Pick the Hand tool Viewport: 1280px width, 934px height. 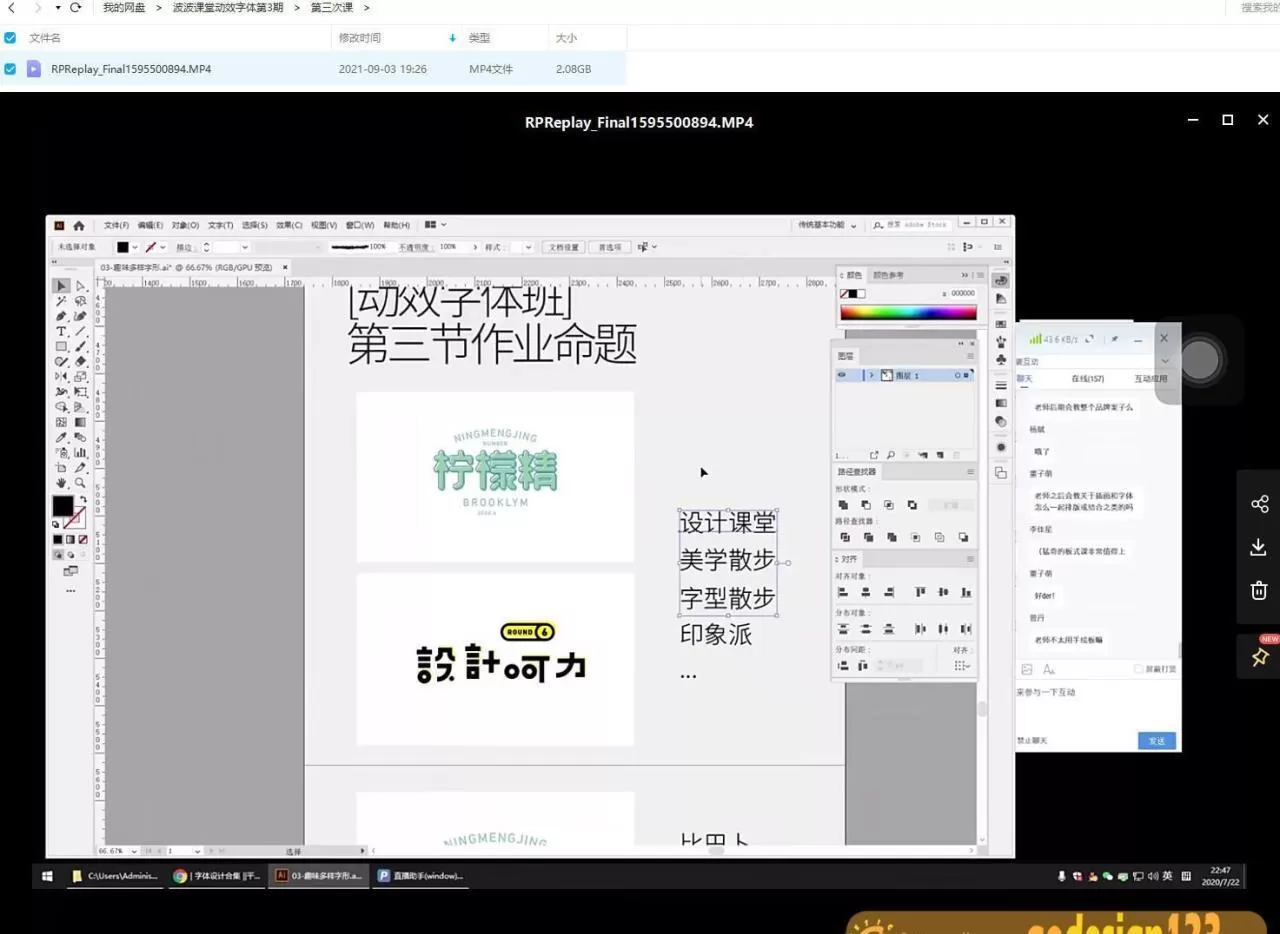[x=61, y=481]
